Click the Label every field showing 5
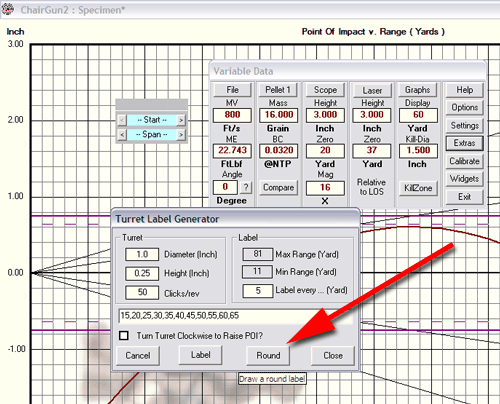Screen dimensions: 500x404 (257, 291)
